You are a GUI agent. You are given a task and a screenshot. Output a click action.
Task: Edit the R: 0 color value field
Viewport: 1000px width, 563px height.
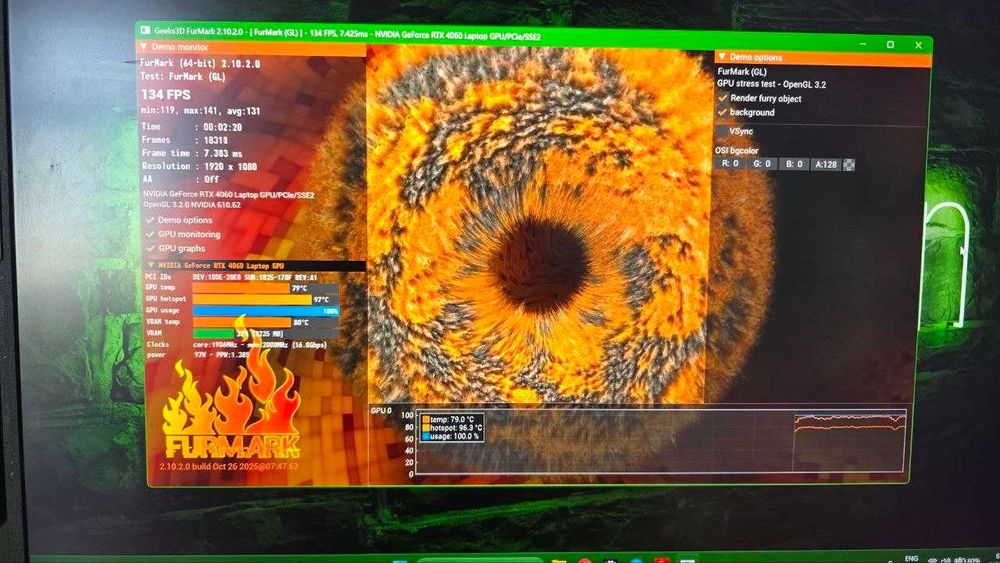pos(730,164)
